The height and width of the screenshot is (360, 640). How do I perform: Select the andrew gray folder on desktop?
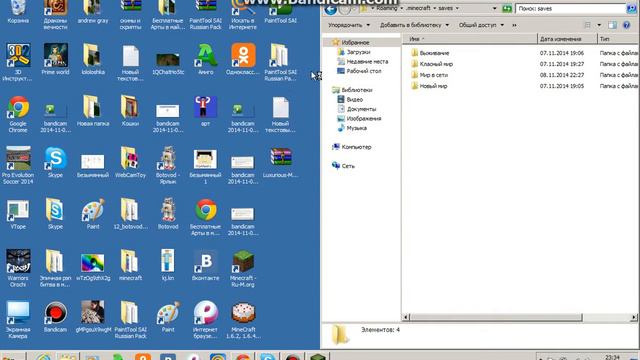(x=93, y=11)
